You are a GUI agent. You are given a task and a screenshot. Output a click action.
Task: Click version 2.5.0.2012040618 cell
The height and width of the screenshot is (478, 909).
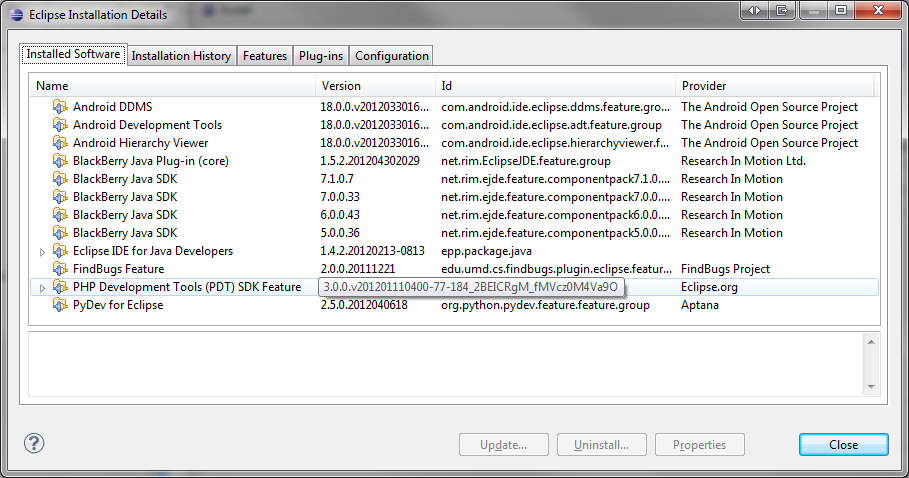(364, 305)
